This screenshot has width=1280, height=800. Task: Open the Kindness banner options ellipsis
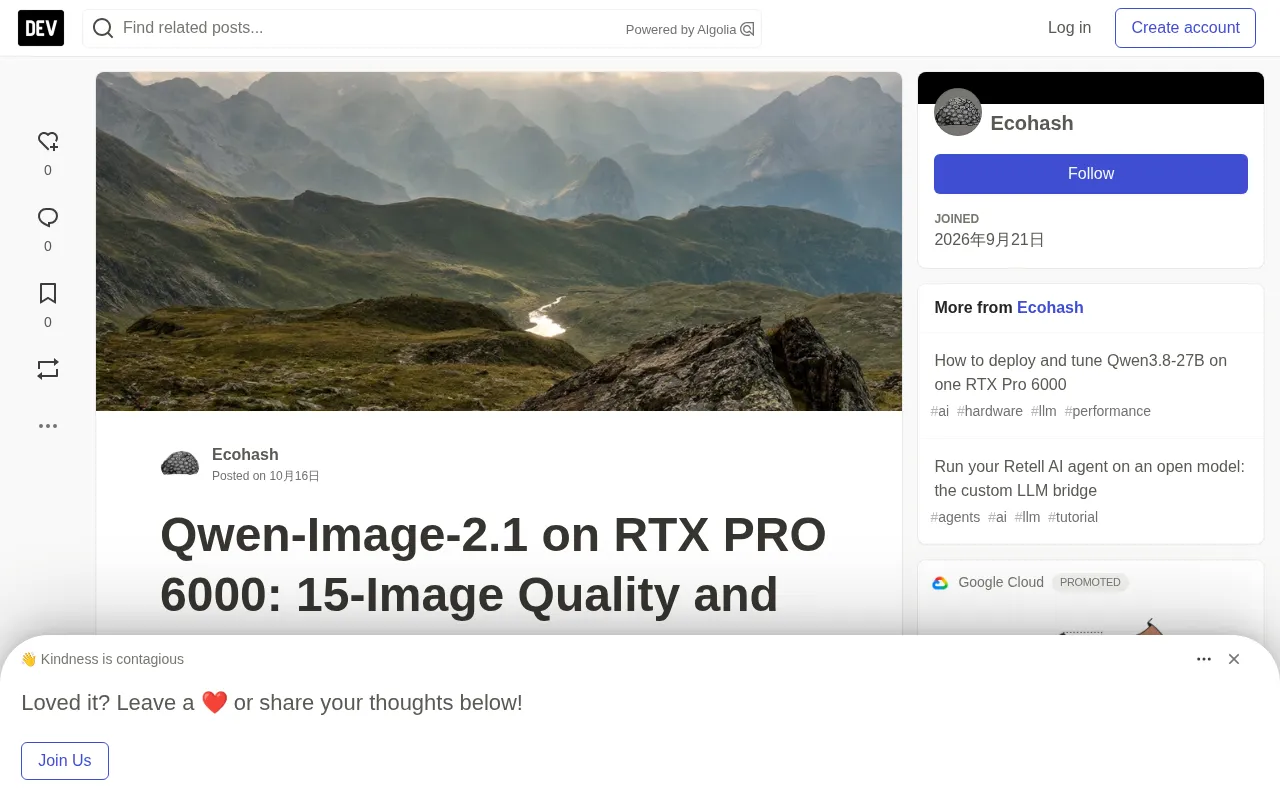point(1204,659)
